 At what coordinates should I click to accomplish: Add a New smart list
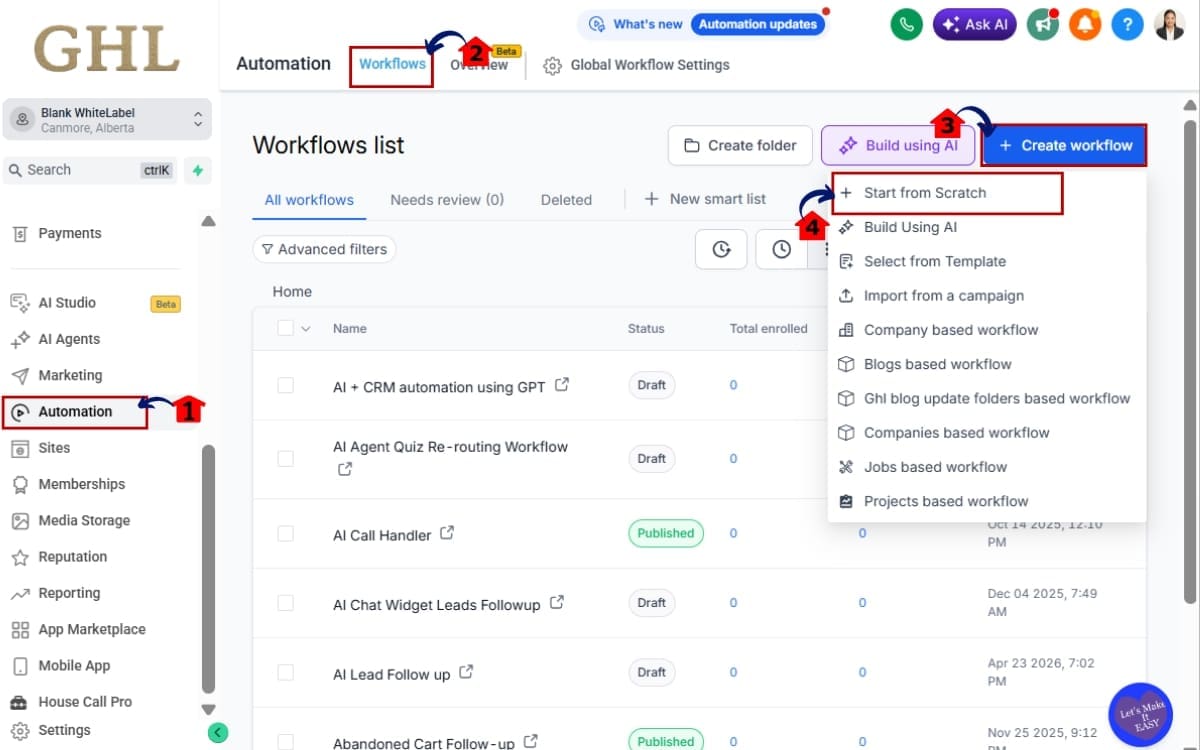[705, 200]
